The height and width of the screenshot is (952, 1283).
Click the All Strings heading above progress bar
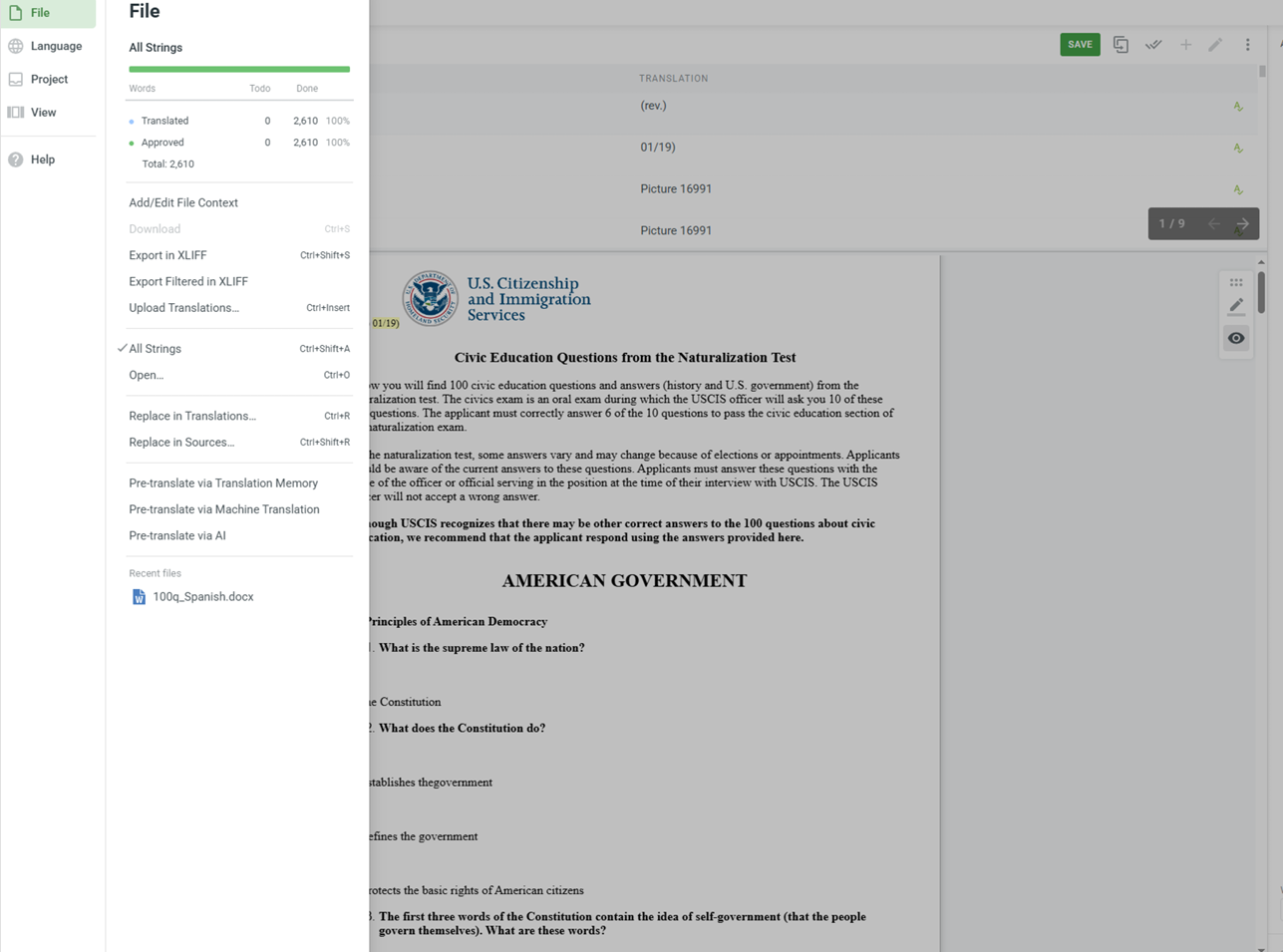[x=156, y=48]
